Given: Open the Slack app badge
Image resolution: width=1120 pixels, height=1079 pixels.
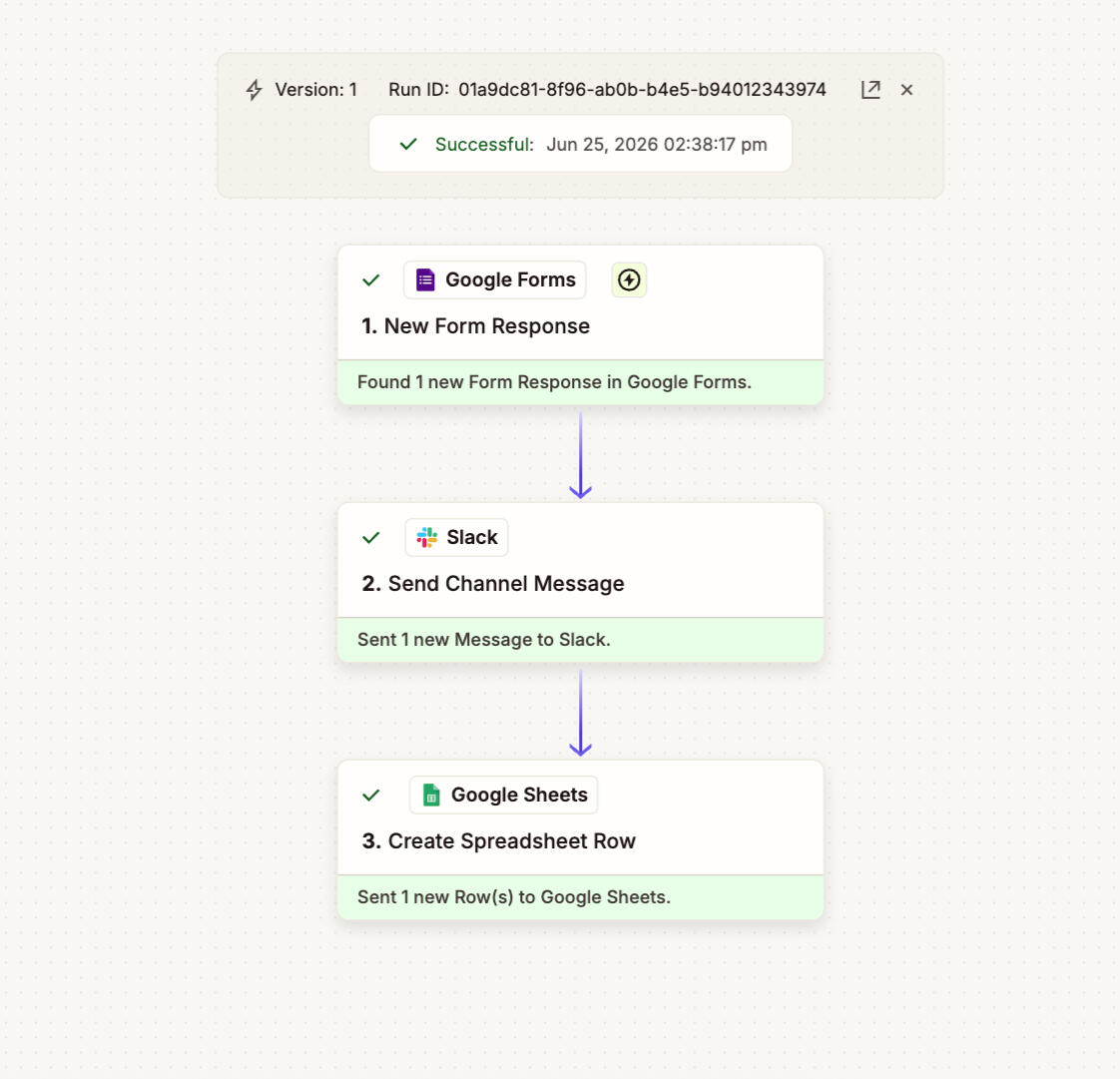Looking at the screenshot, I should pos(456,537).
